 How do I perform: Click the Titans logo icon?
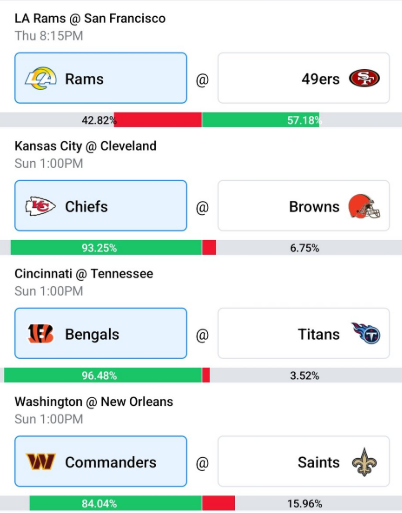coord(366,333)
